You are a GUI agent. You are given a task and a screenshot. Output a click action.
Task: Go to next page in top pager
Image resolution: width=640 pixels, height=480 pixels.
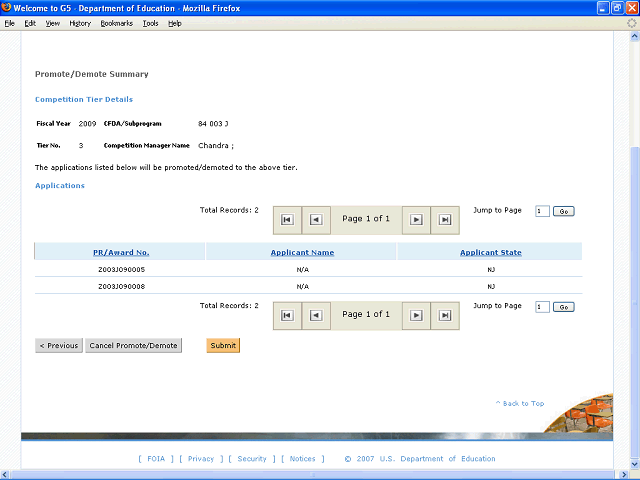(416, 220)
